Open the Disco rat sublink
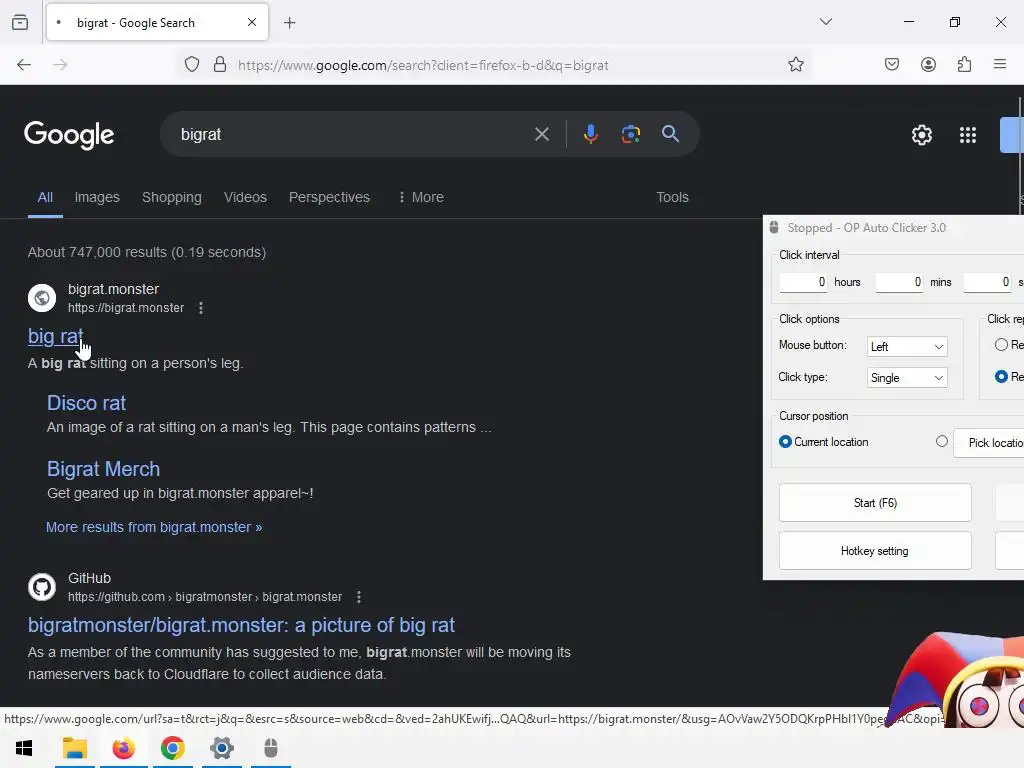Image resolution: width=1024 pixels, height=768 pixels. click(86, 403)
